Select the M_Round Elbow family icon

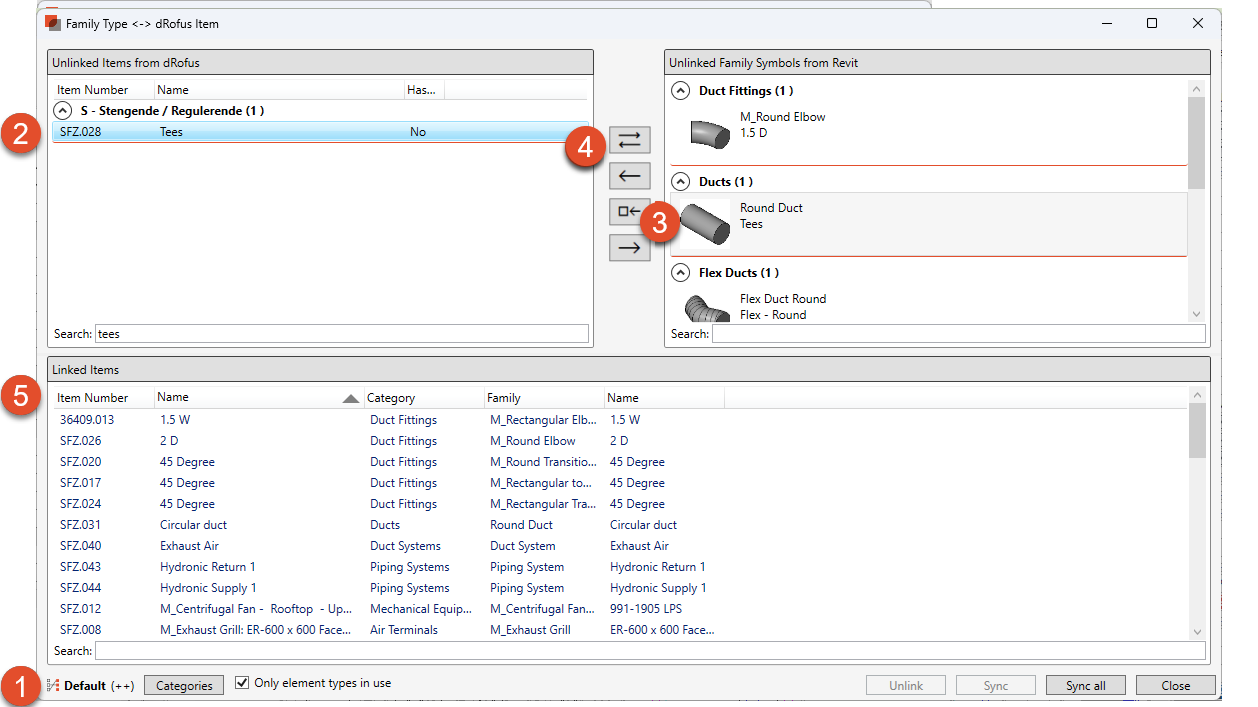710,132
